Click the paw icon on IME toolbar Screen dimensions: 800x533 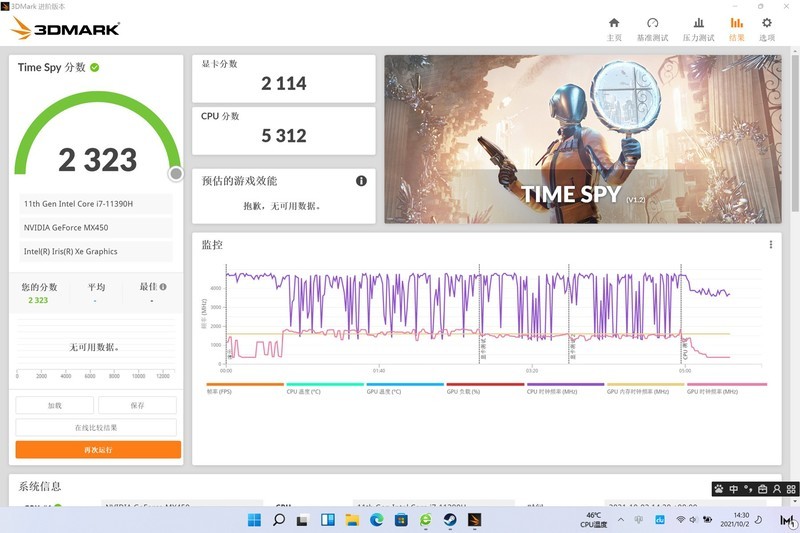(719, 489)
